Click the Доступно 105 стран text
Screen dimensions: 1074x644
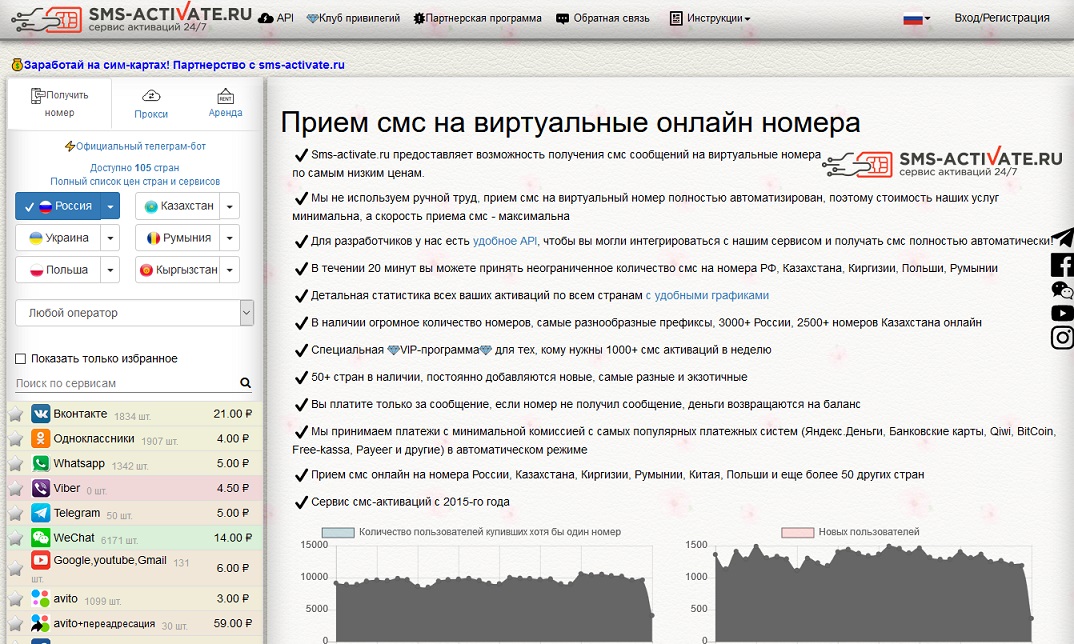135,167
